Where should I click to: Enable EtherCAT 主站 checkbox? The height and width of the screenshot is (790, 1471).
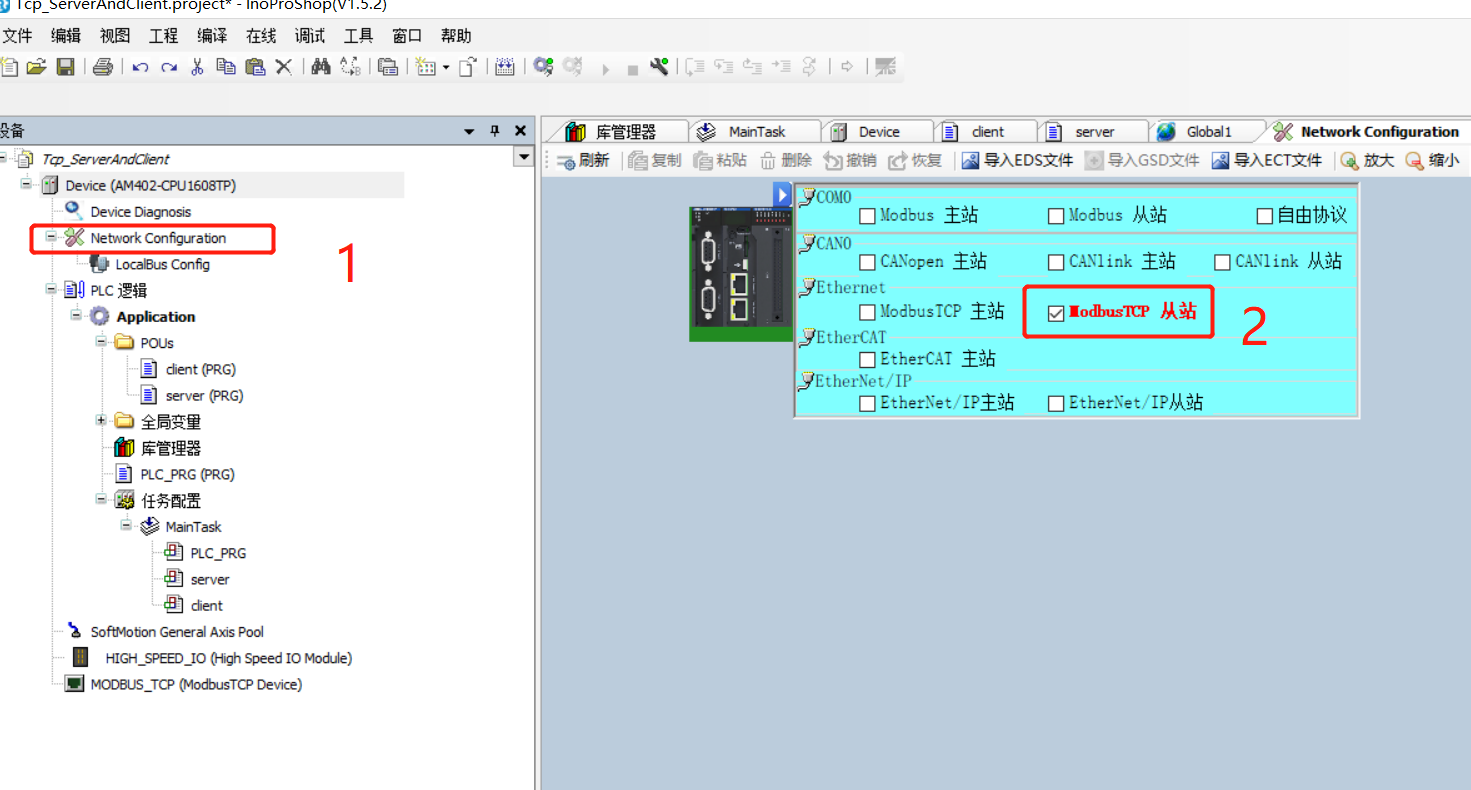(867, 359)
